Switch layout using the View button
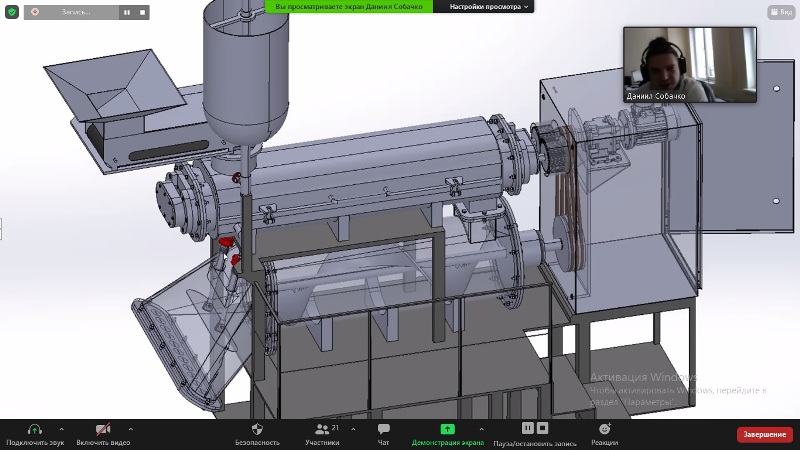800x450 pixels. (x=780, y=12)
